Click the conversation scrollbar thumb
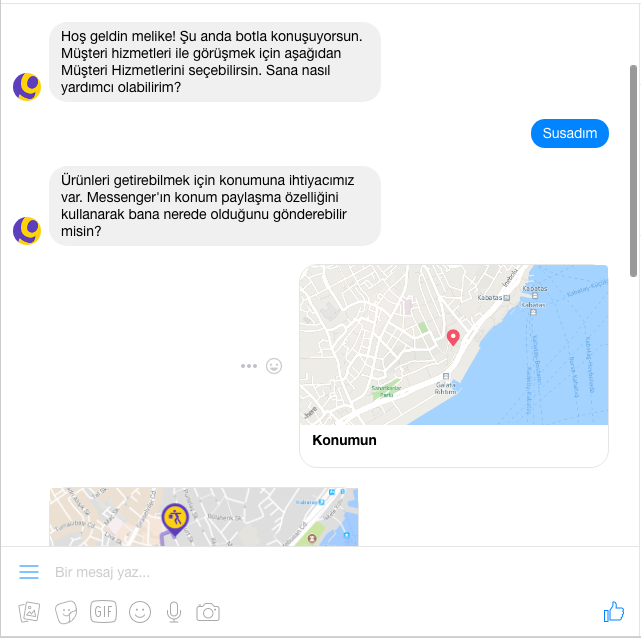 [634, 171]
